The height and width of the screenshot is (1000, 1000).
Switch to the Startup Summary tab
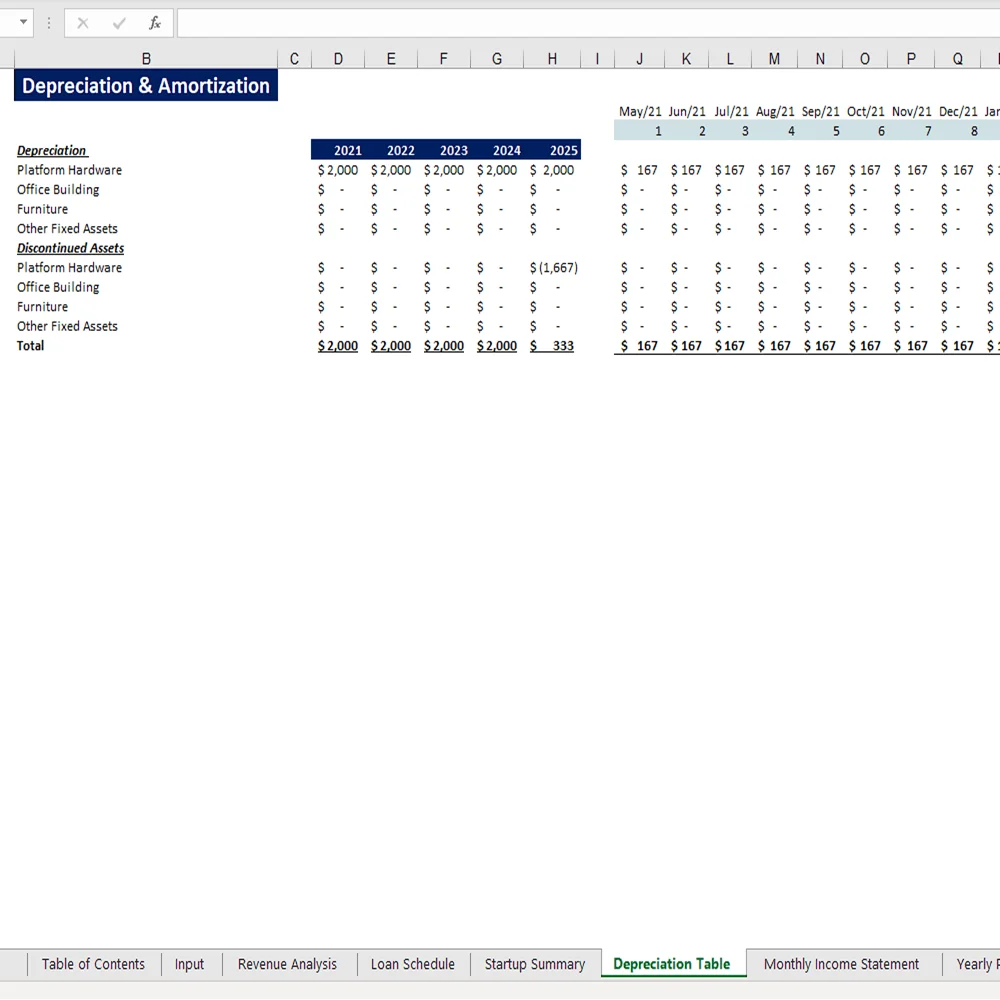click(x=534, y=964)
